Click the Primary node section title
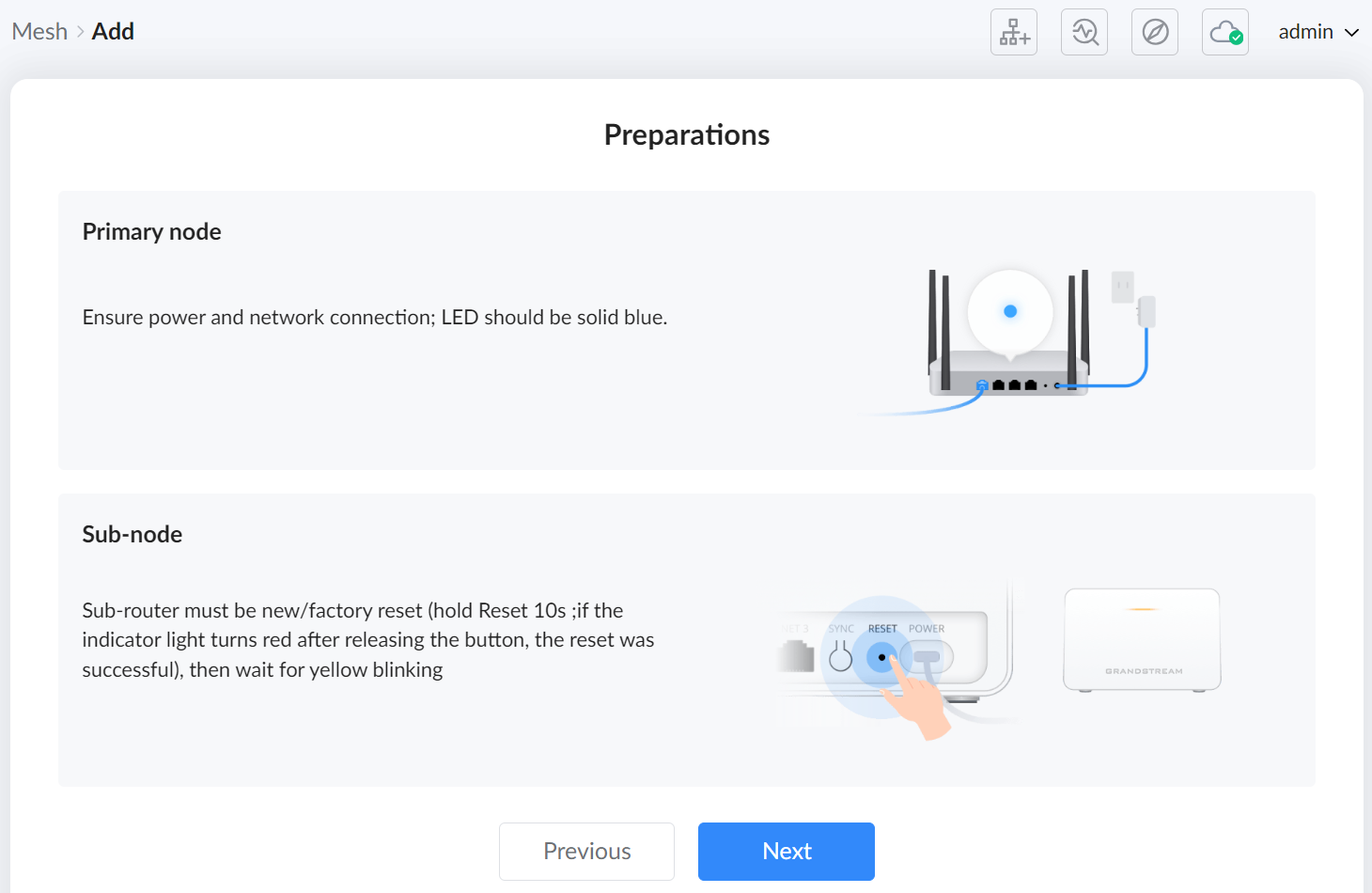1372x893 pixels. [152, 232]
